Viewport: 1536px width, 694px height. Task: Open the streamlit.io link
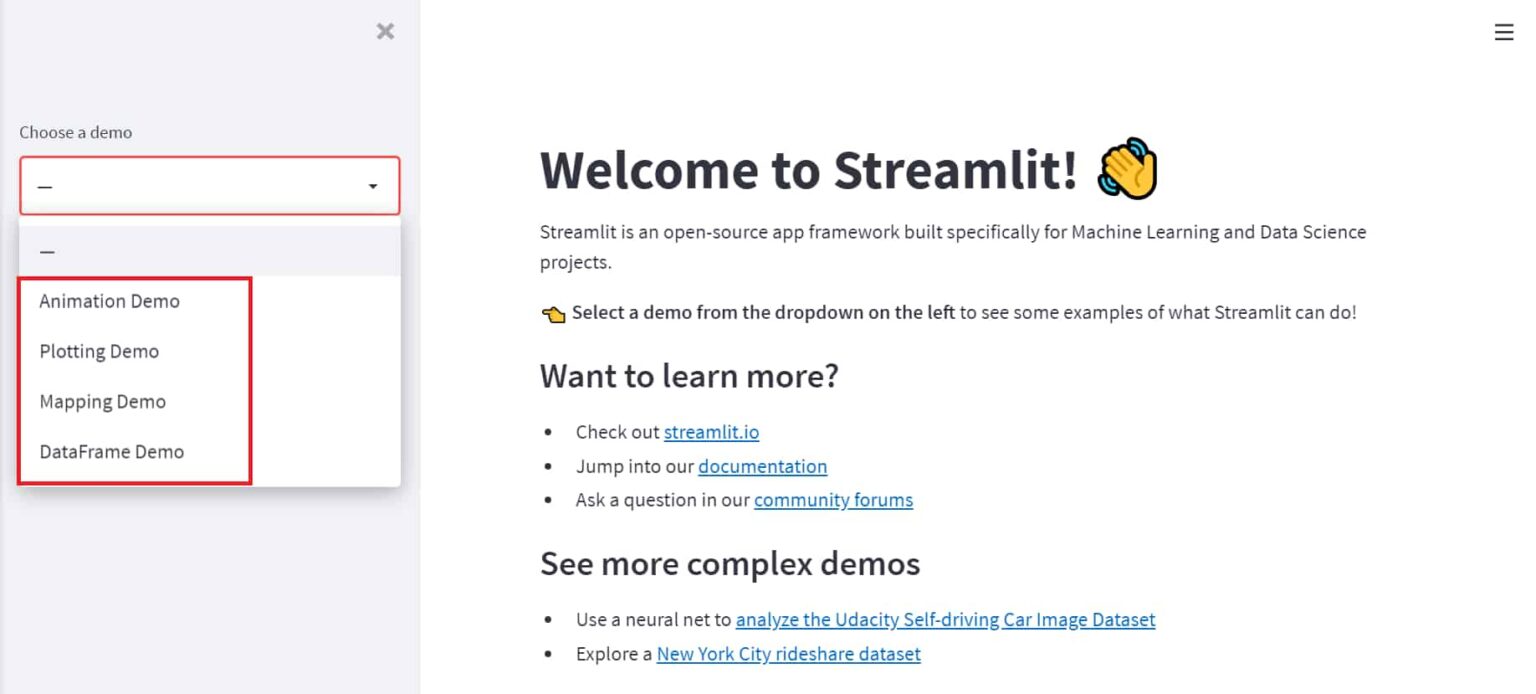(711, 431)
